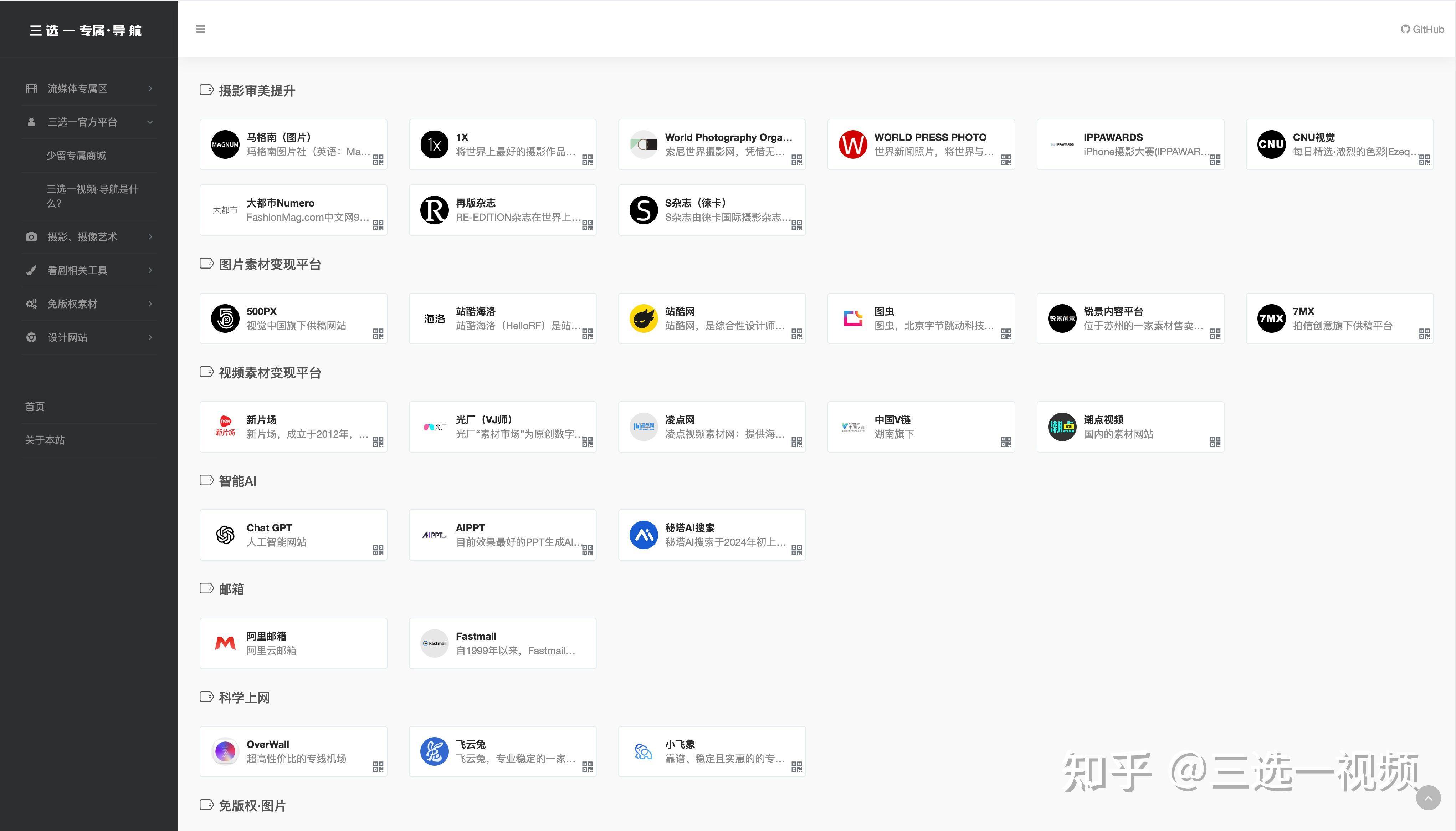
Task: Click the 图虫 logo icon
Action: [853, 318]
